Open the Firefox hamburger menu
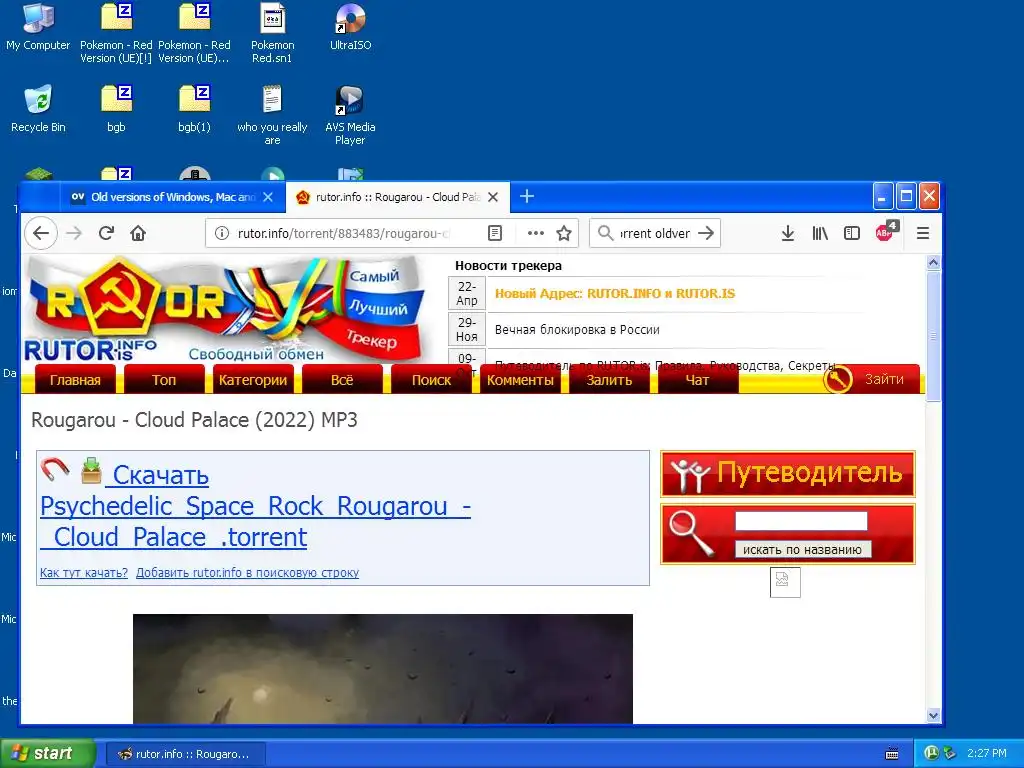The image size is (1024, 768). coord(923,233)
